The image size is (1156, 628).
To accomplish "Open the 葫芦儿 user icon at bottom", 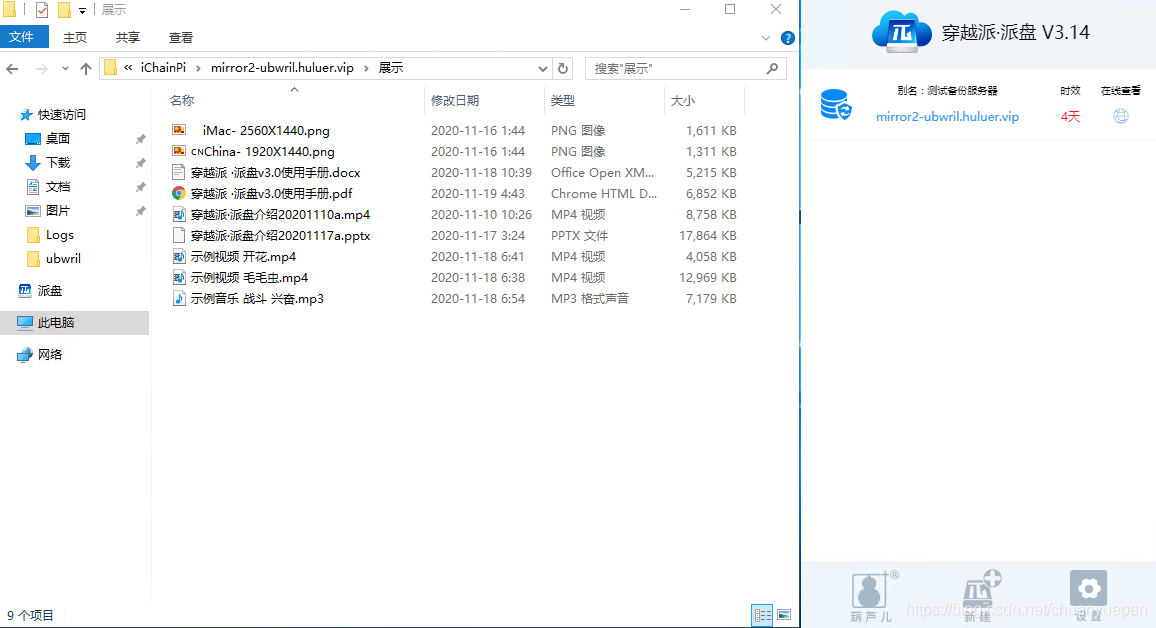I will coord(871,590).
